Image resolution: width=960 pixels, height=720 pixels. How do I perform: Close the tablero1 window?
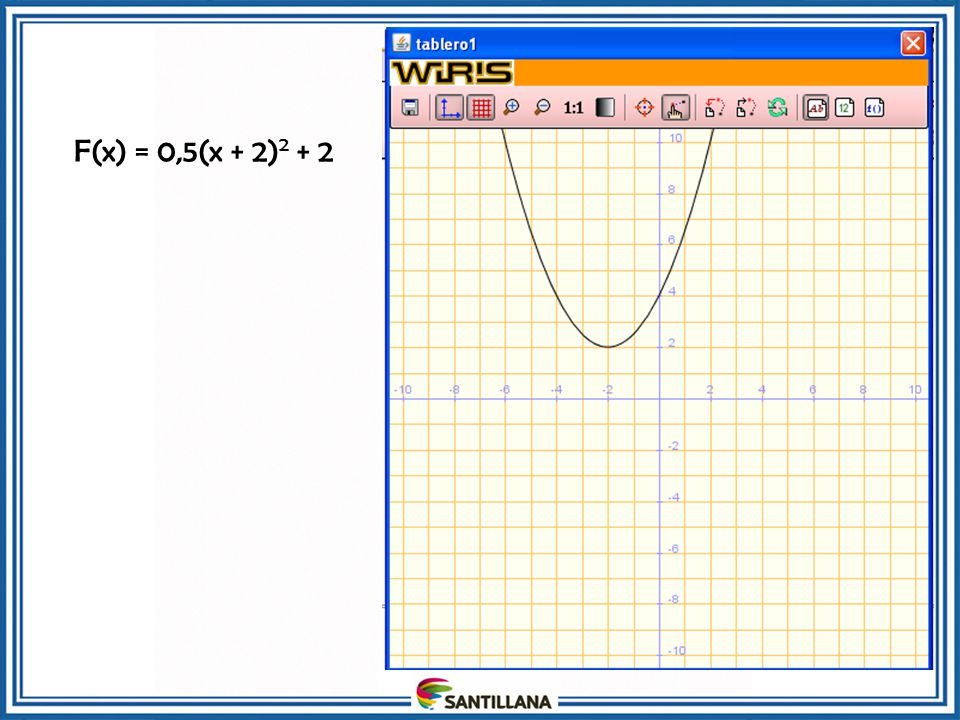tap(913, 43)
